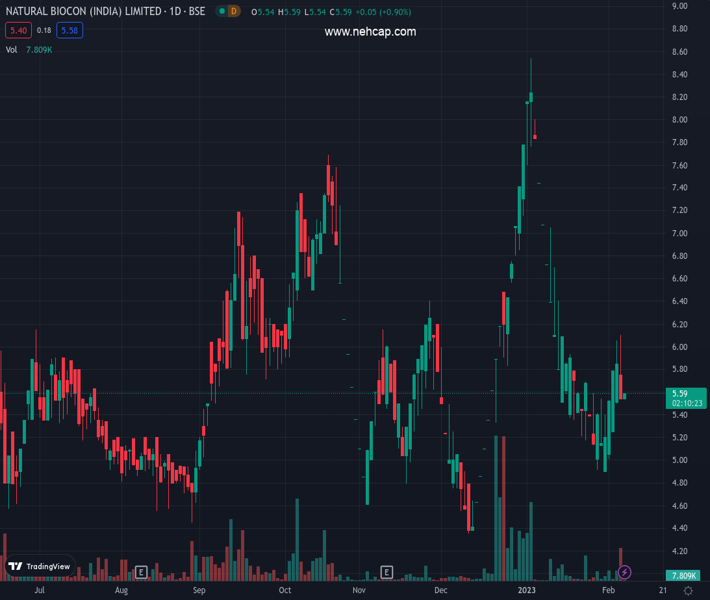The height and width of the screenshot is (600, 710).
Task: Open the November earnings 'E' marker
Action: 387,572
